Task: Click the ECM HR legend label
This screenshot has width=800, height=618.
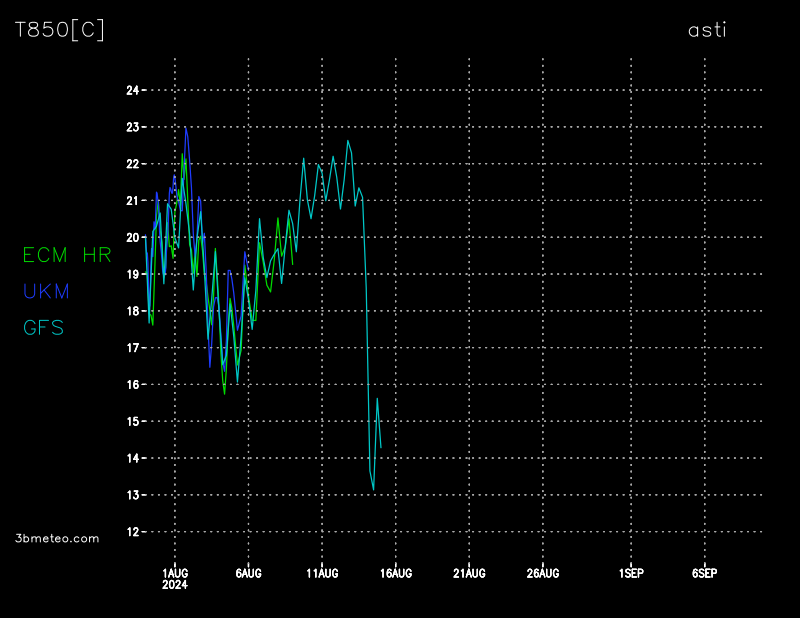Action: pyautogui.click(x=67, y=255)
